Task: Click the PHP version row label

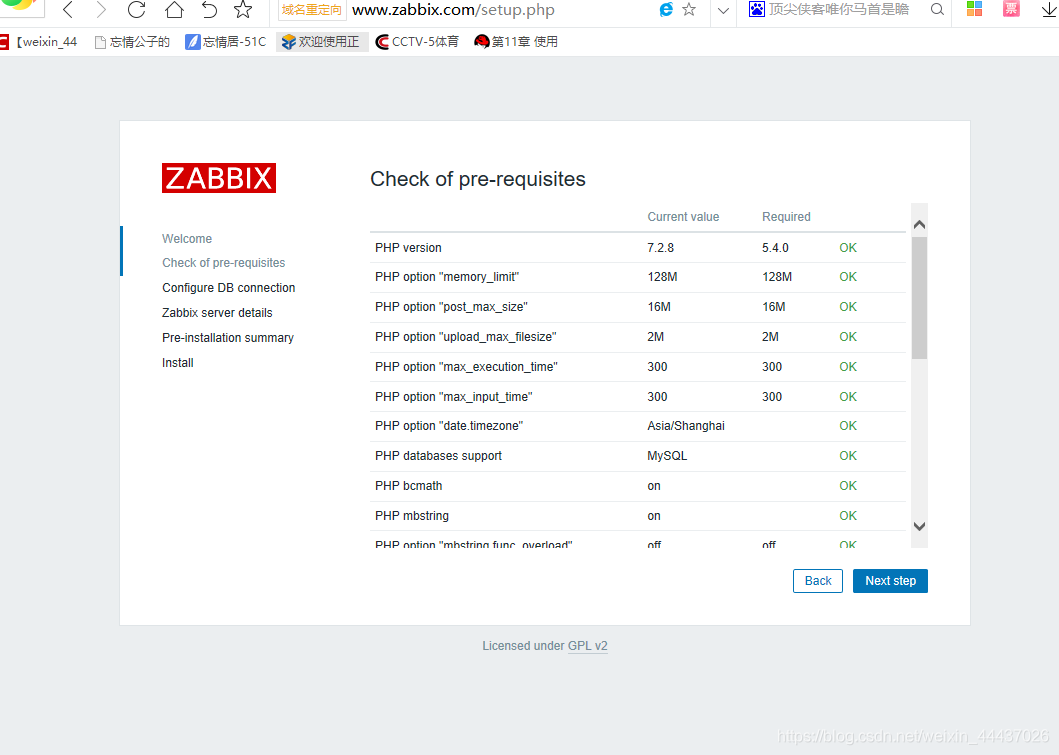Action: [x=408, y=248]
